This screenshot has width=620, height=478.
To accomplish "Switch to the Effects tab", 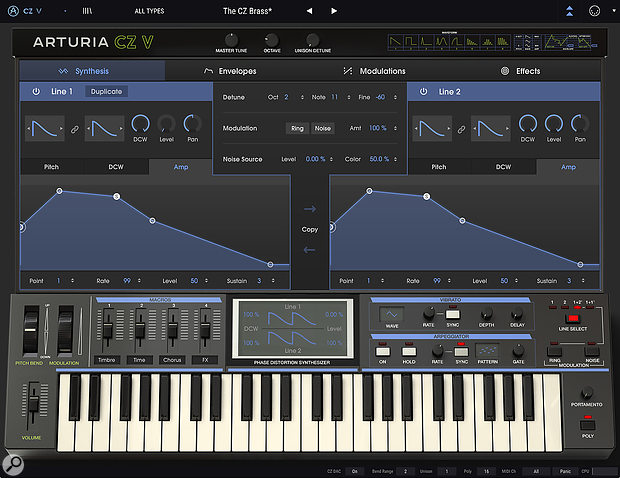I will (x=521, y=71).
